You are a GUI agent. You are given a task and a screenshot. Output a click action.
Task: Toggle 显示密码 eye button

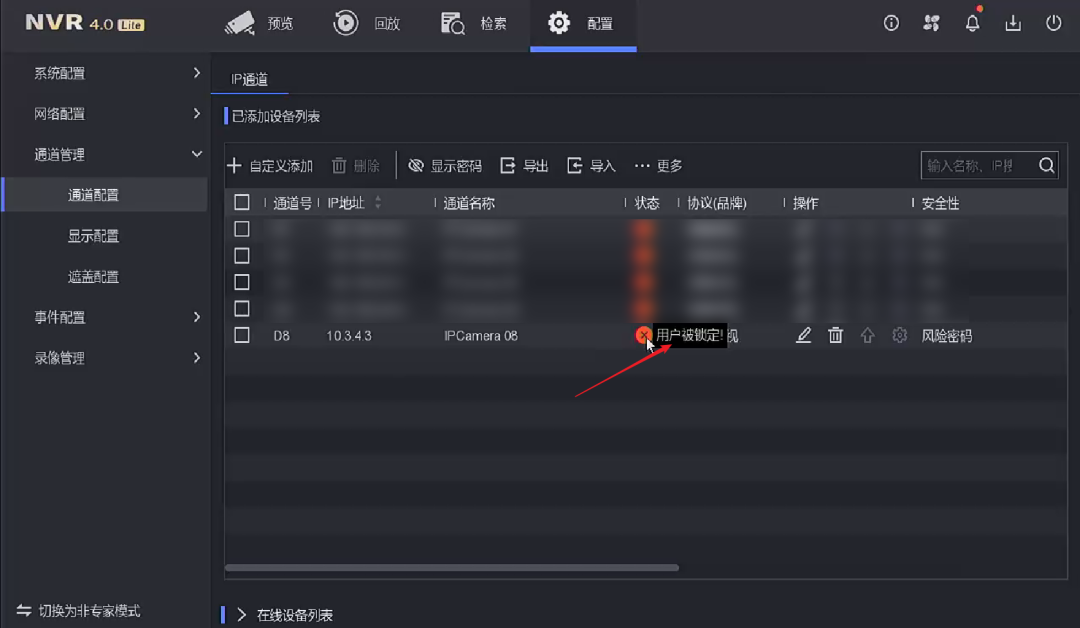tap(445, 166)
